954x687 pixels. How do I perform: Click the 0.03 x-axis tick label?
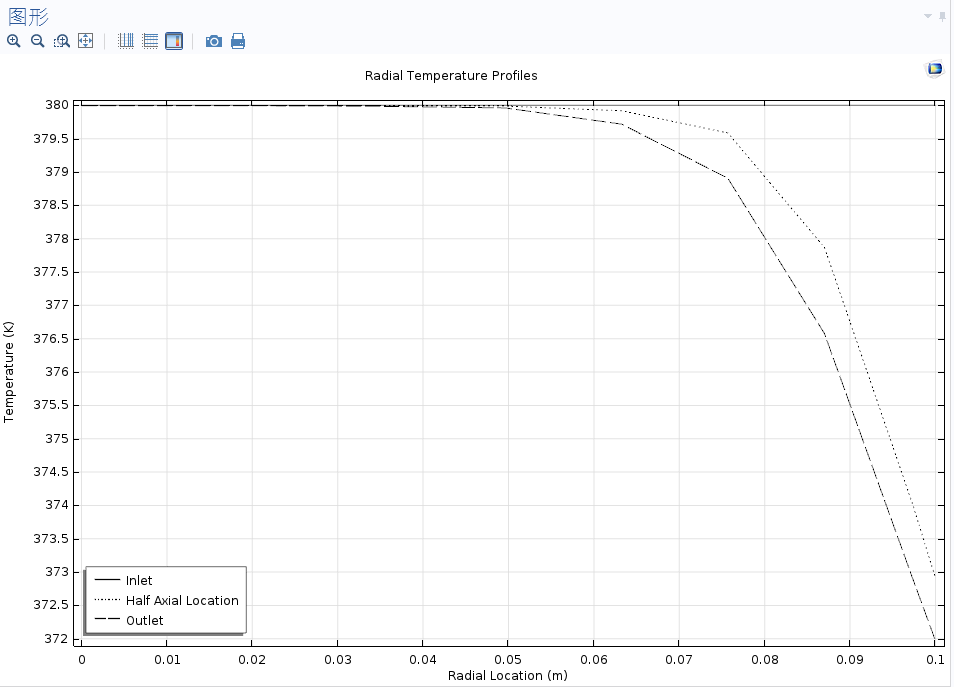tap(338, 660)
